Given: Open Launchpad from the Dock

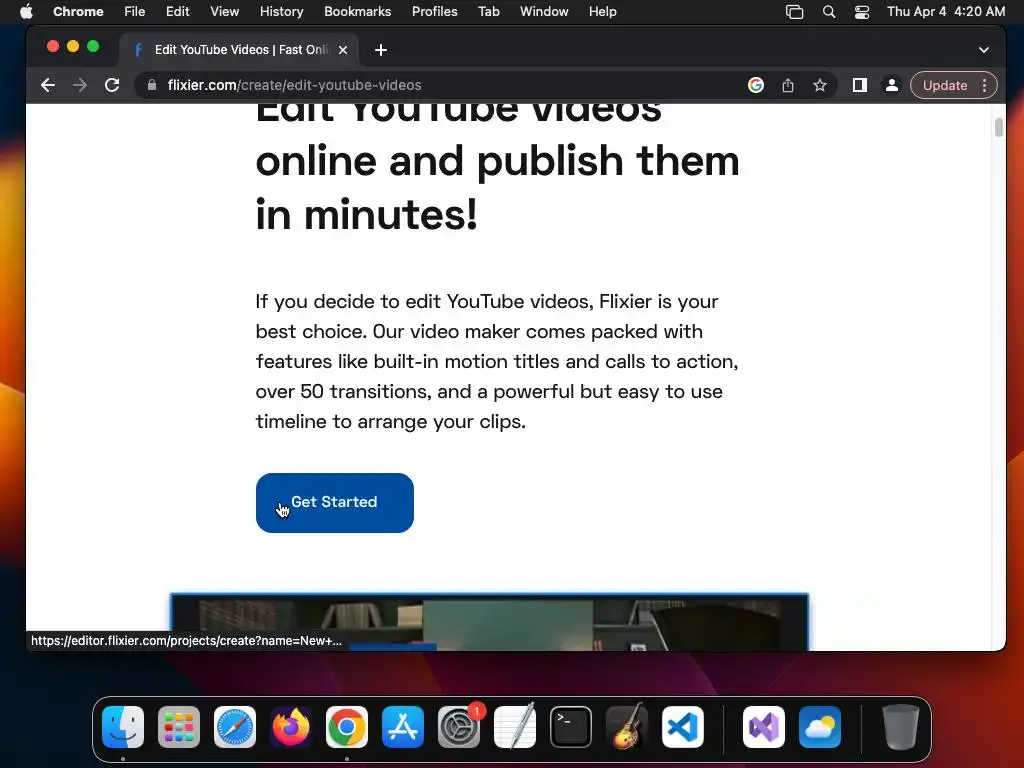Looking at the screenshot, I should coord(179,727).
